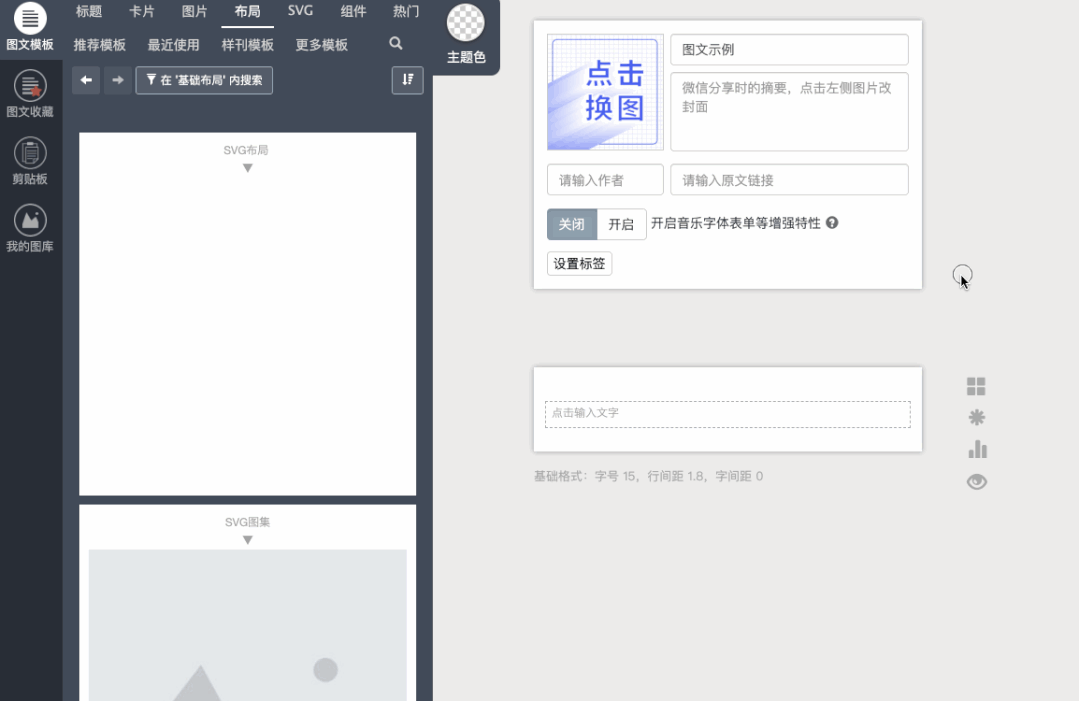Viewport: 1079px width, 701px height.
Task: Open the 图文模板 sidebar panel
Action: click(31, 30)
